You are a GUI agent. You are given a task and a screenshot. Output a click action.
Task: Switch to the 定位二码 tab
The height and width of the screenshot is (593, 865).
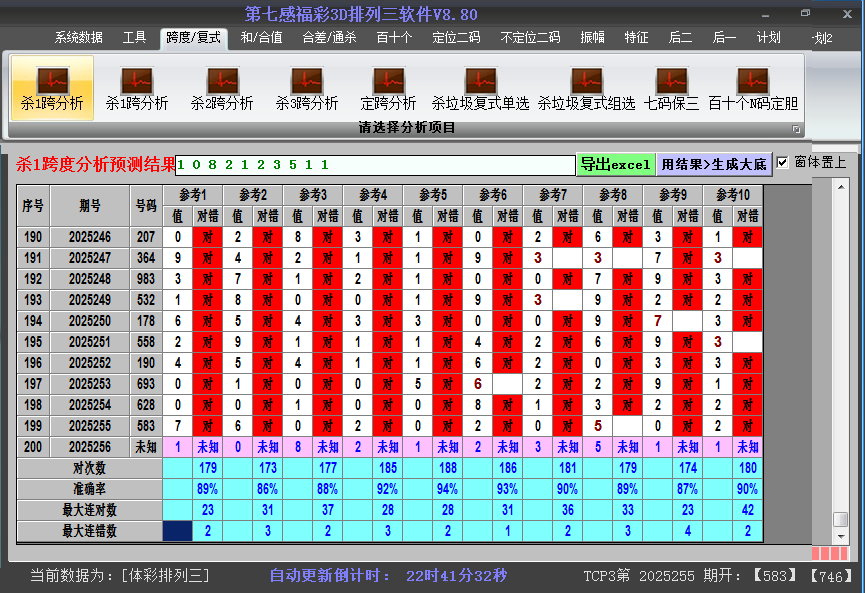pos(455,38)
